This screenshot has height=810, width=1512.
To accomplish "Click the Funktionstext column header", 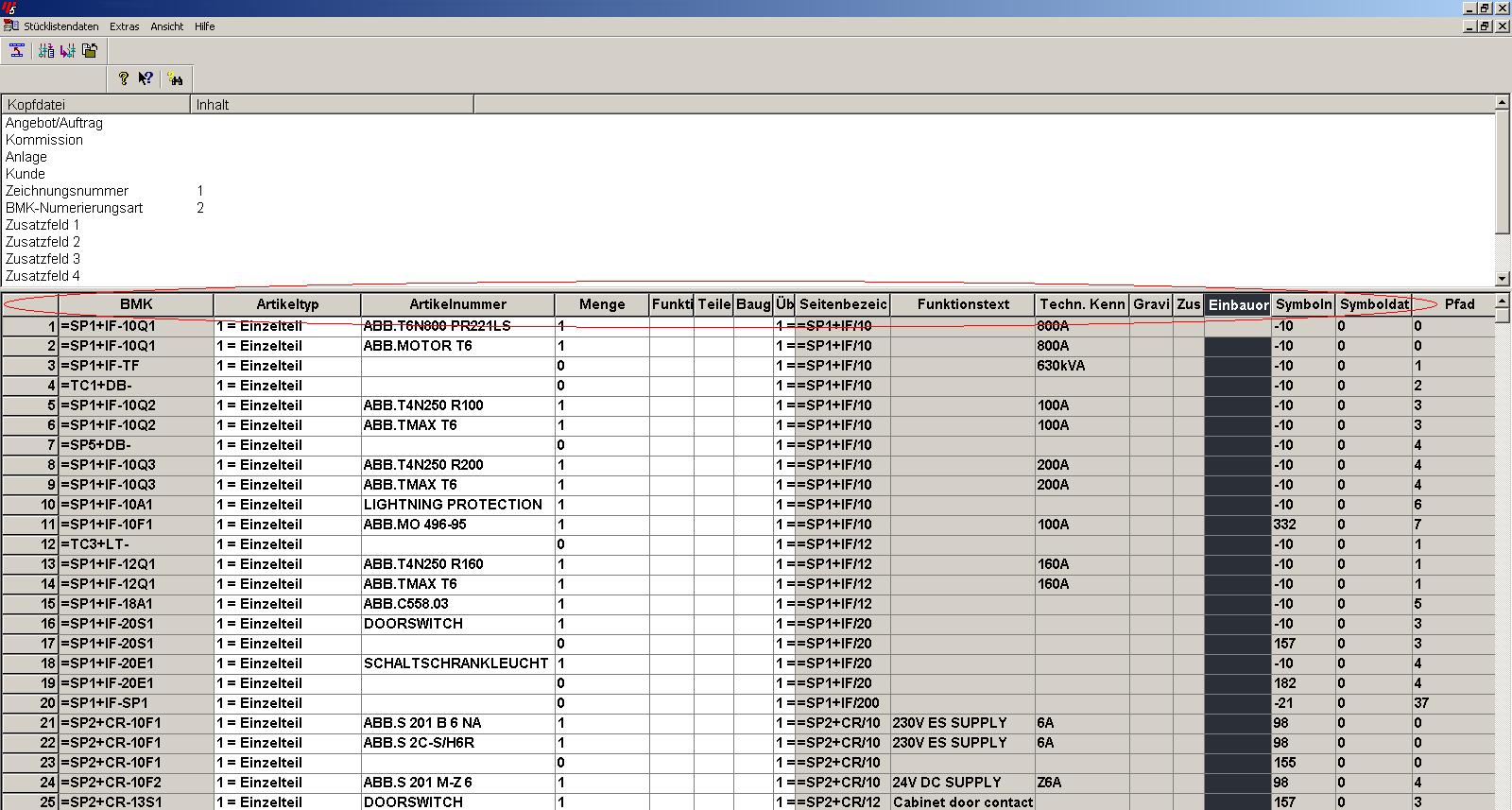I will [963, 304].
